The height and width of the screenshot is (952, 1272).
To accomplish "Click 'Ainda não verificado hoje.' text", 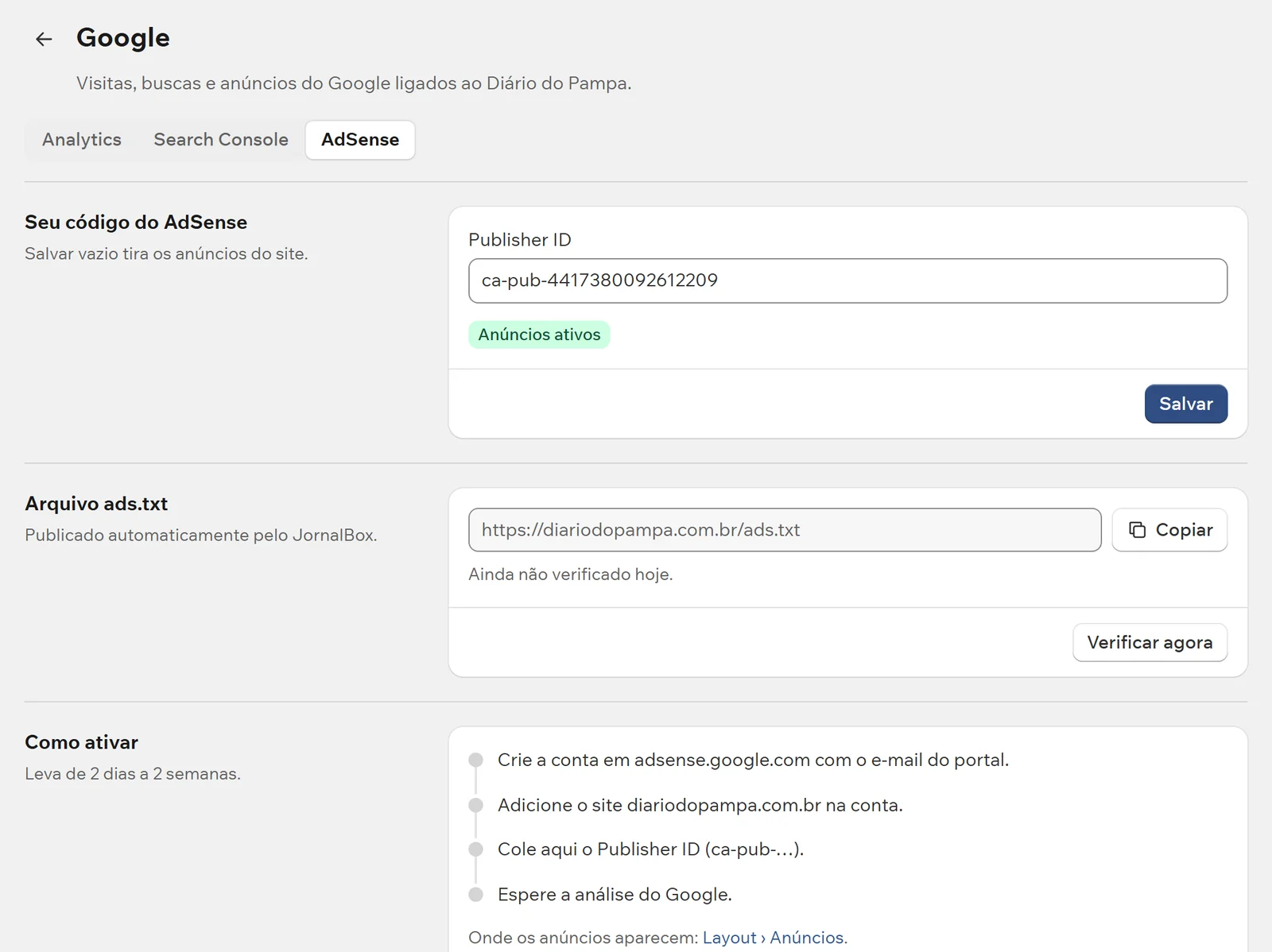I will [571, 575].
